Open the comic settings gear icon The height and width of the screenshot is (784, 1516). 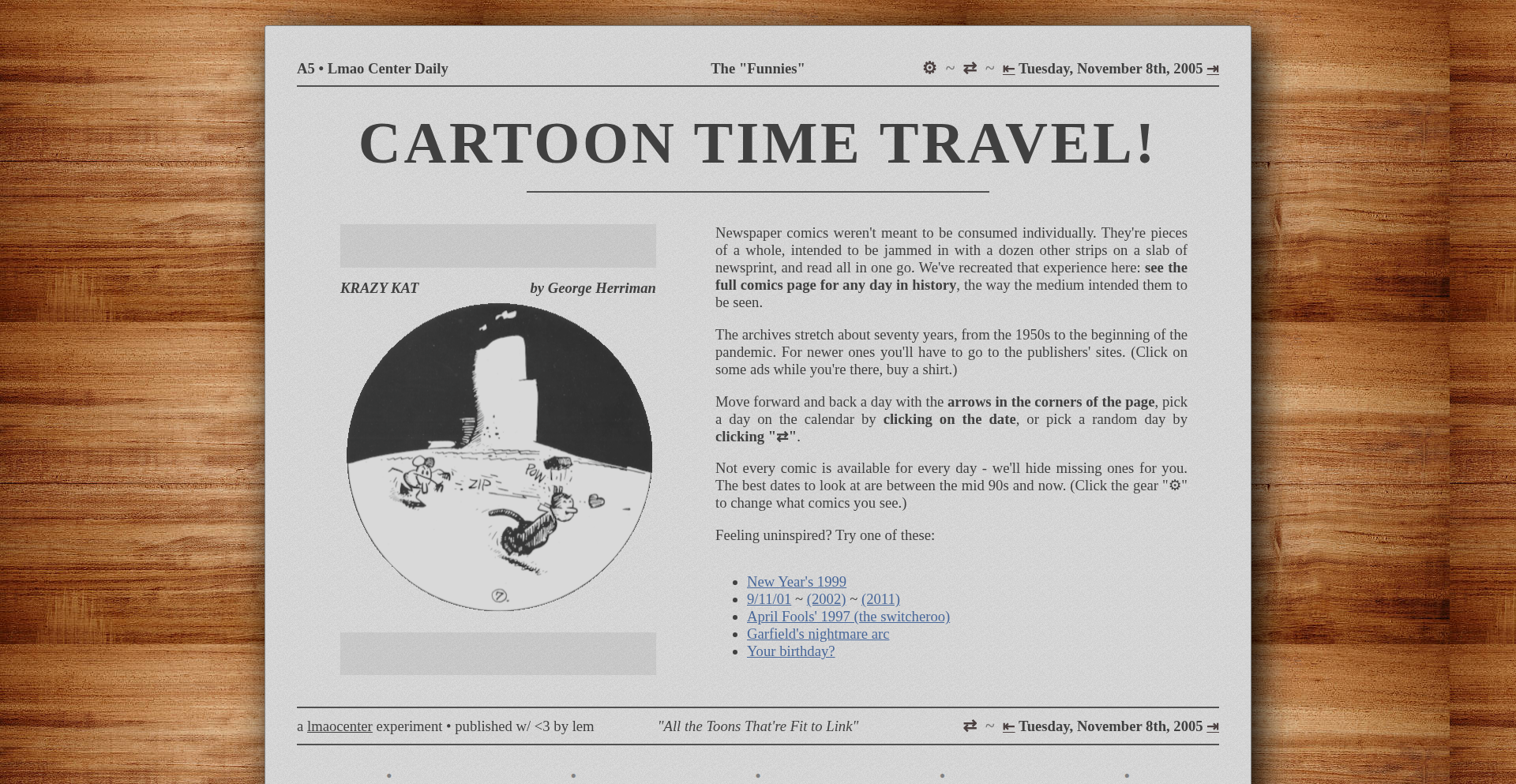pos(929,68)
